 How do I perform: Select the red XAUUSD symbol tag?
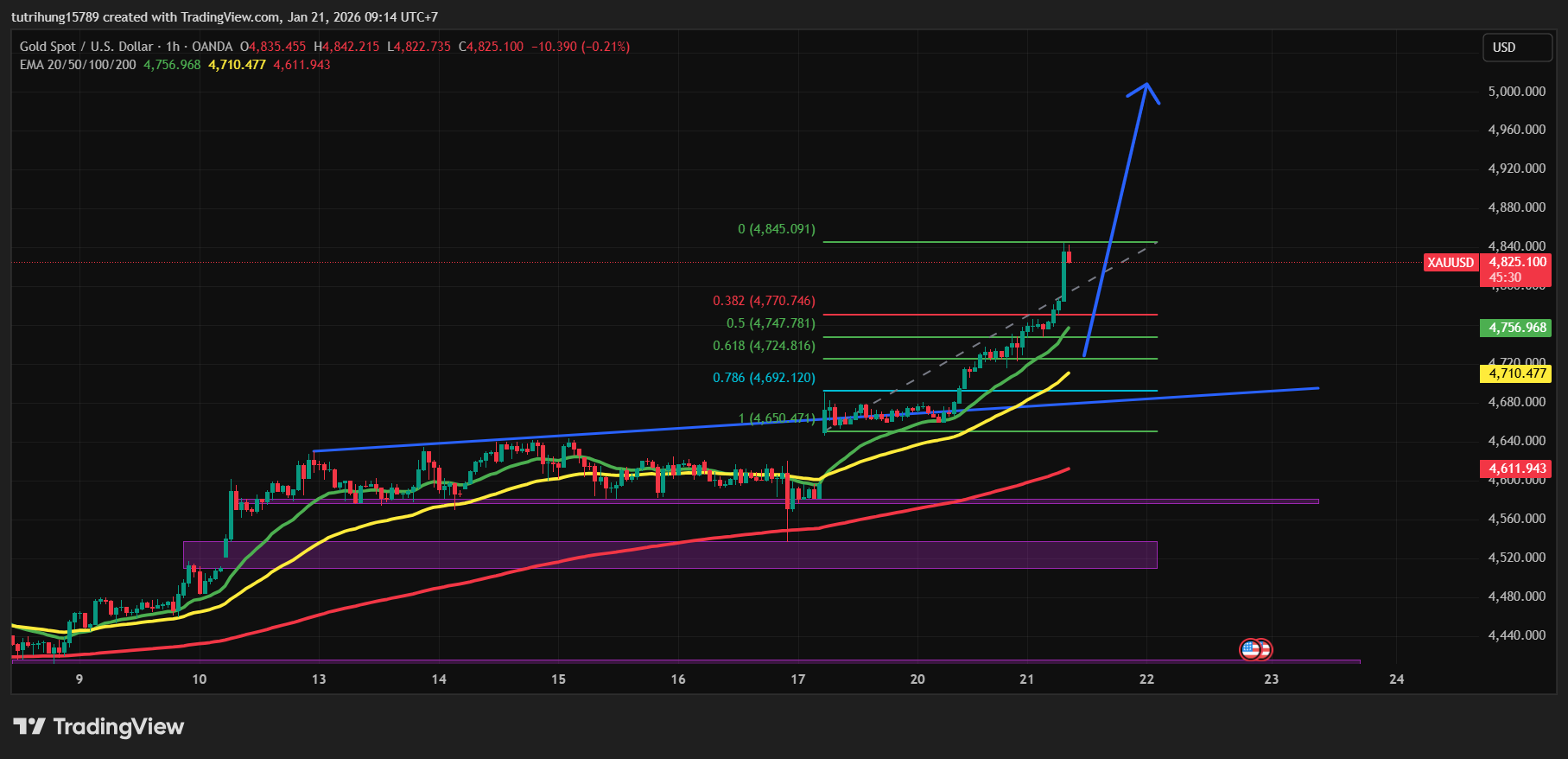point(1451,263)
